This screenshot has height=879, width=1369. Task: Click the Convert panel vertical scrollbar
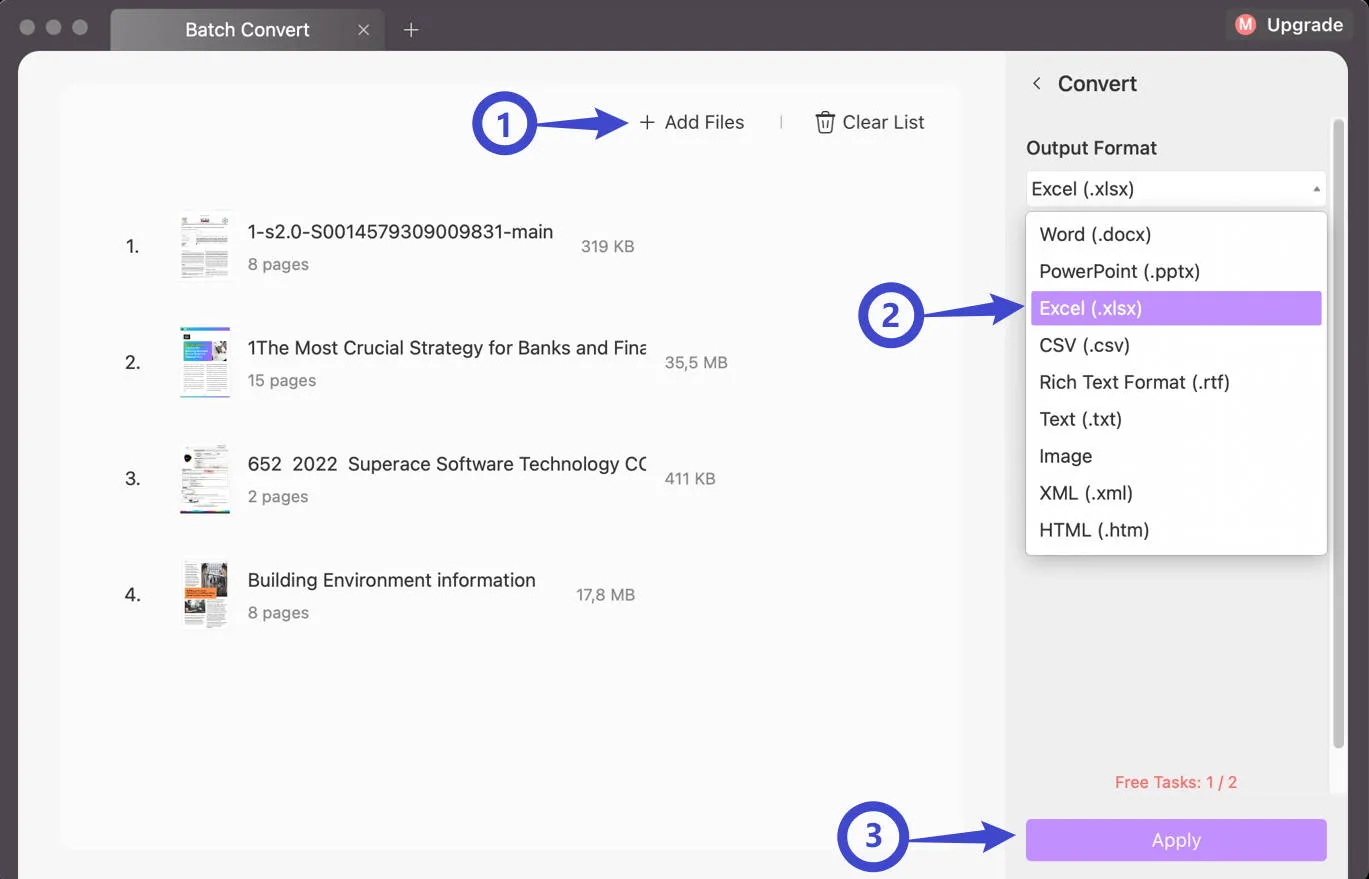click(1338, 434)
